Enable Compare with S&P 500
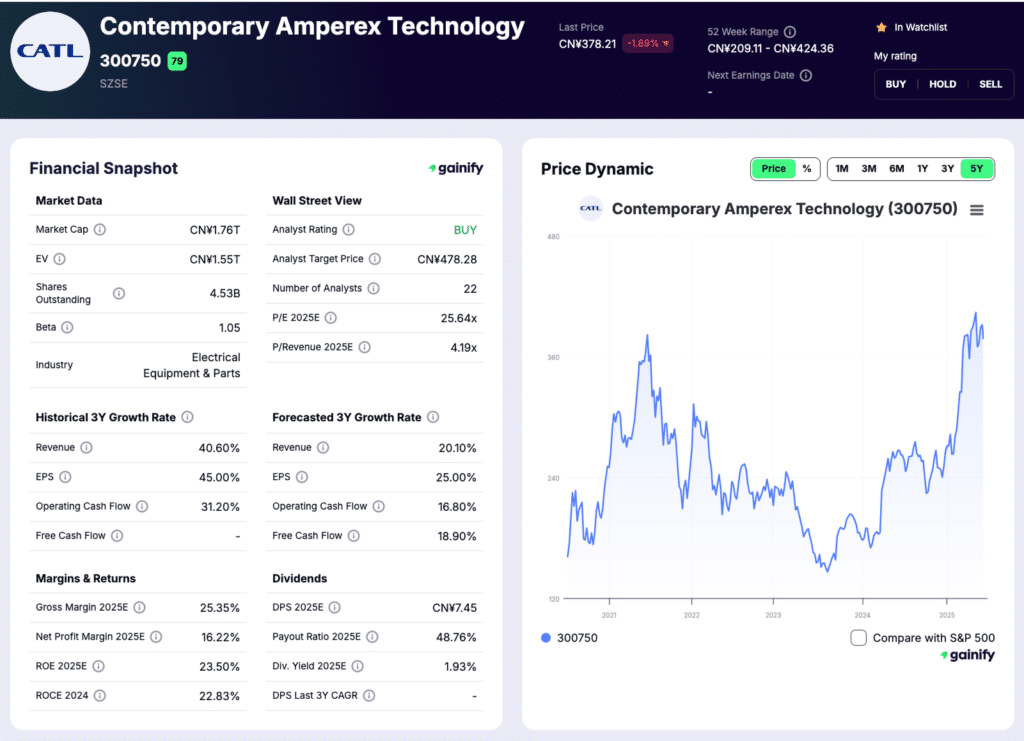1024x741 pixels. pyautogui.click(x=858, y=637)
